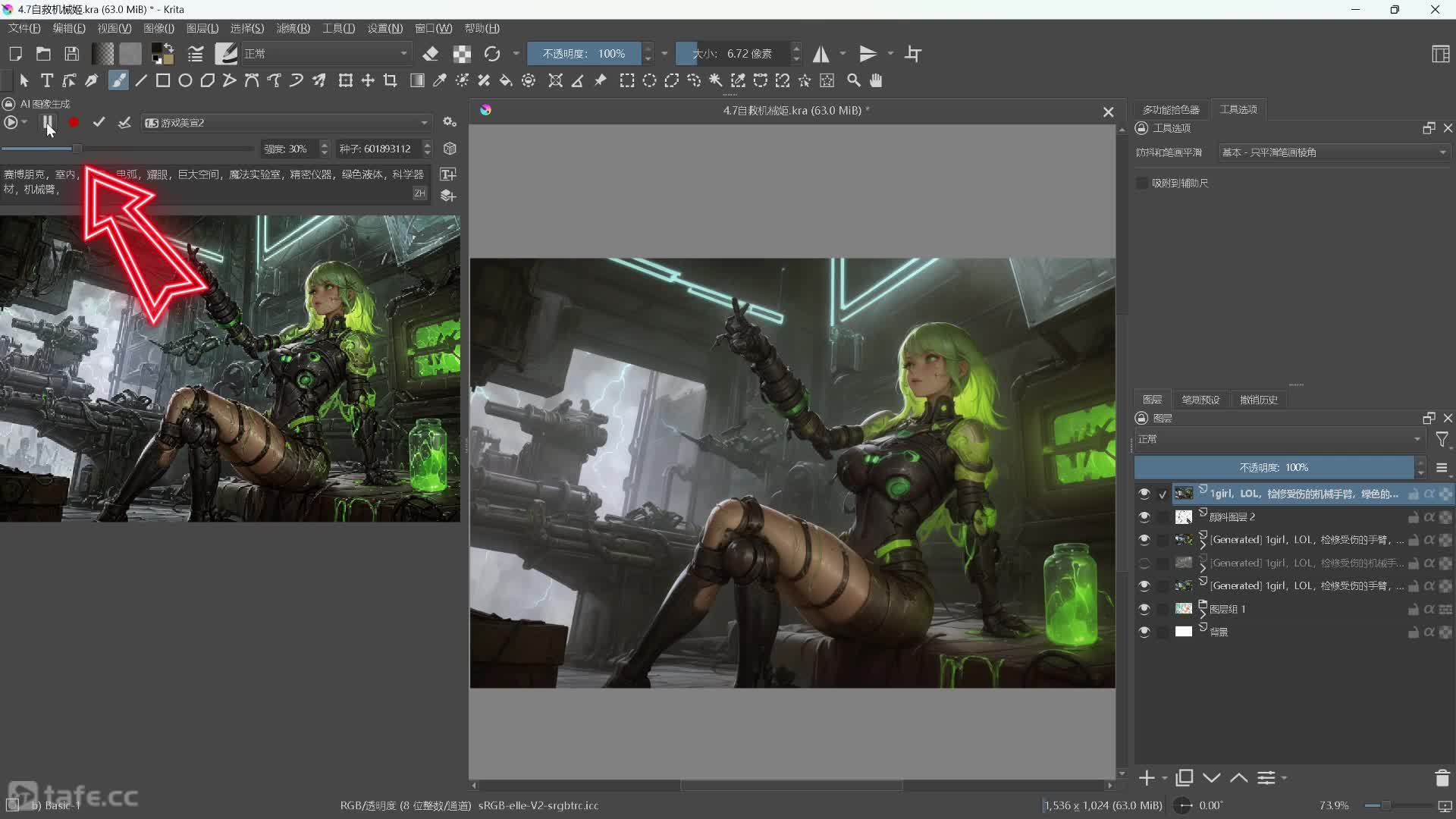Select the Line tool

pyautogui.click(x=141, y=80)
